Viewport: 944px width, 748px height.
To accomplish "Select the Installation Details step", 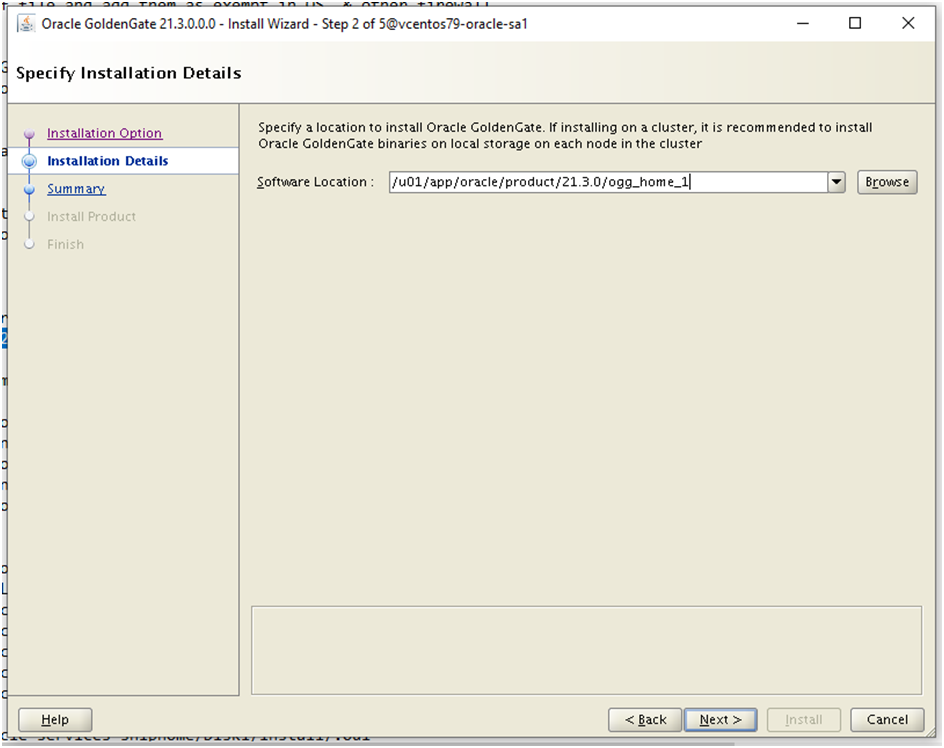I will (108, 161).
